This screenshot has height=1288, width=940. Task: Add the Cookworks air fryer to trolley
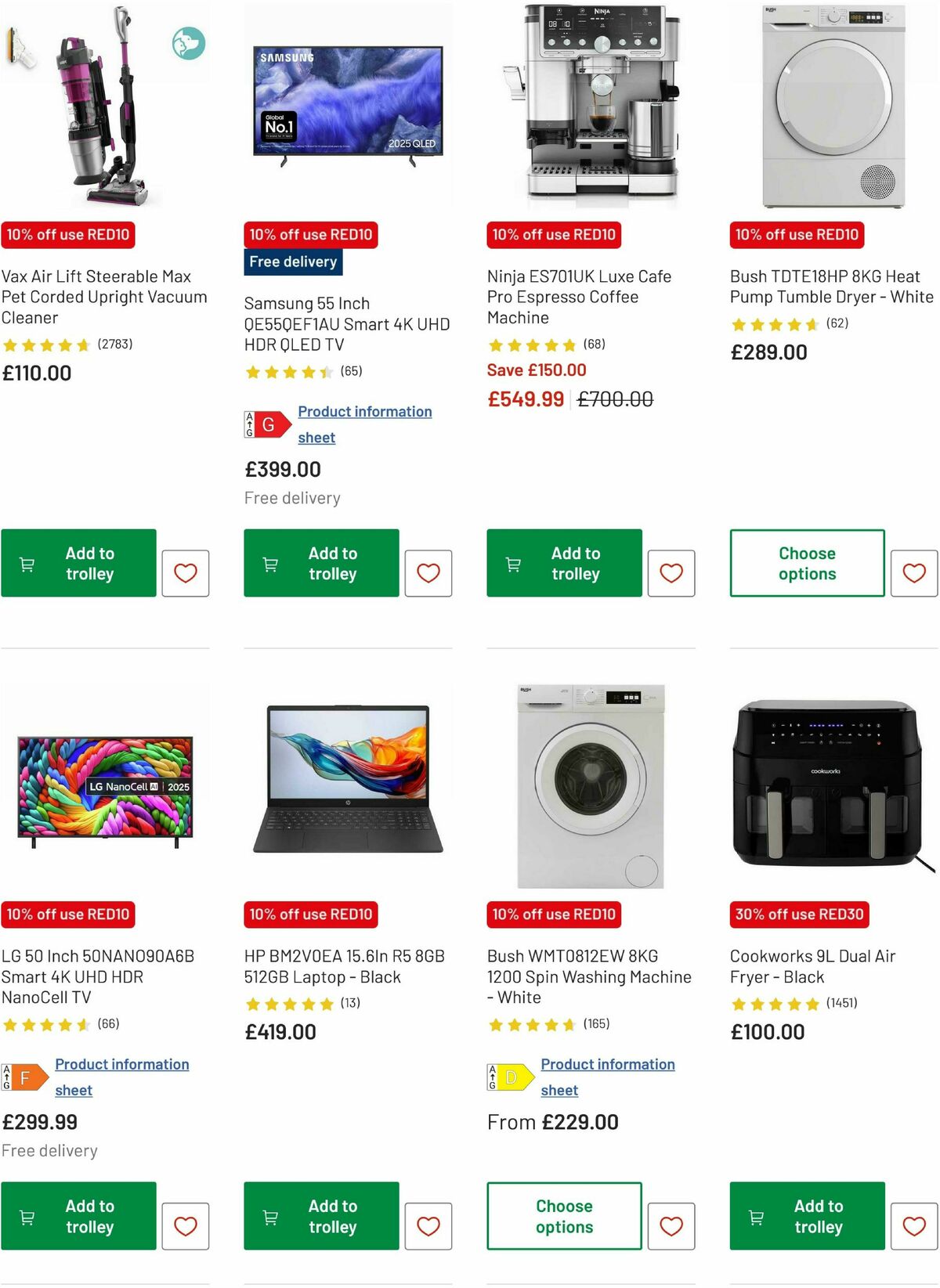tap(806, 1216)
